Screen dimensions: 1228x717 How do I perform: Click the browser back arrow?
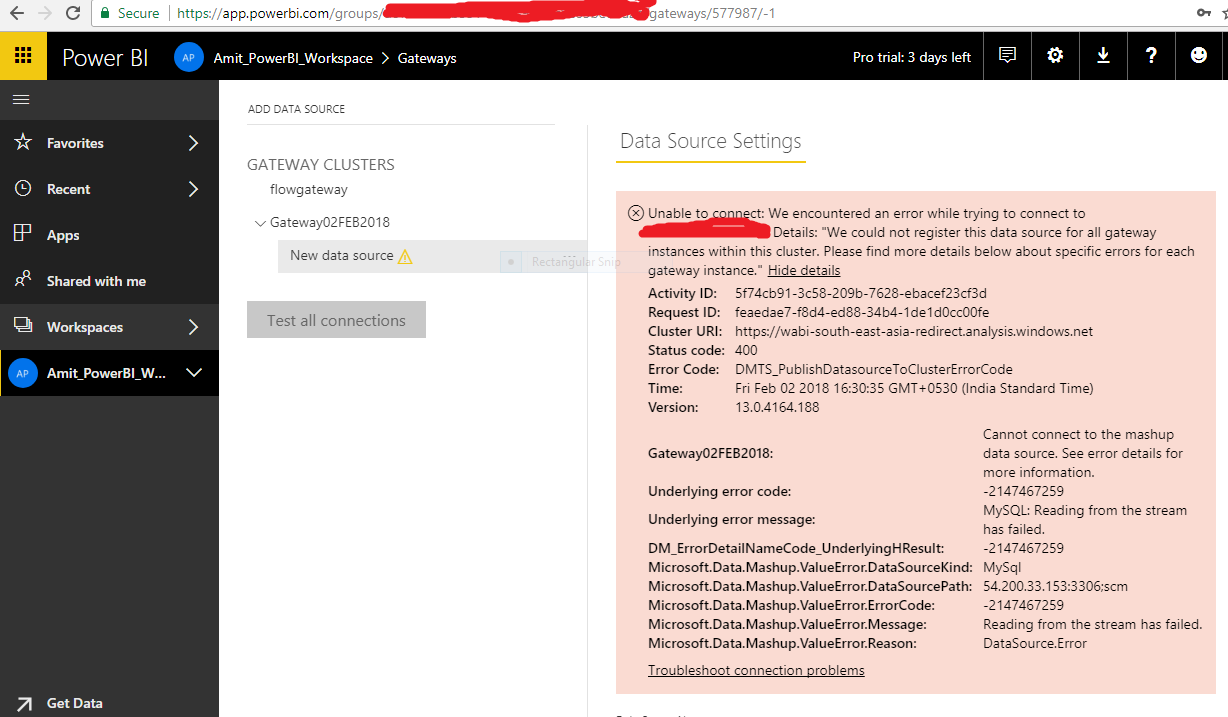[17, 13]
